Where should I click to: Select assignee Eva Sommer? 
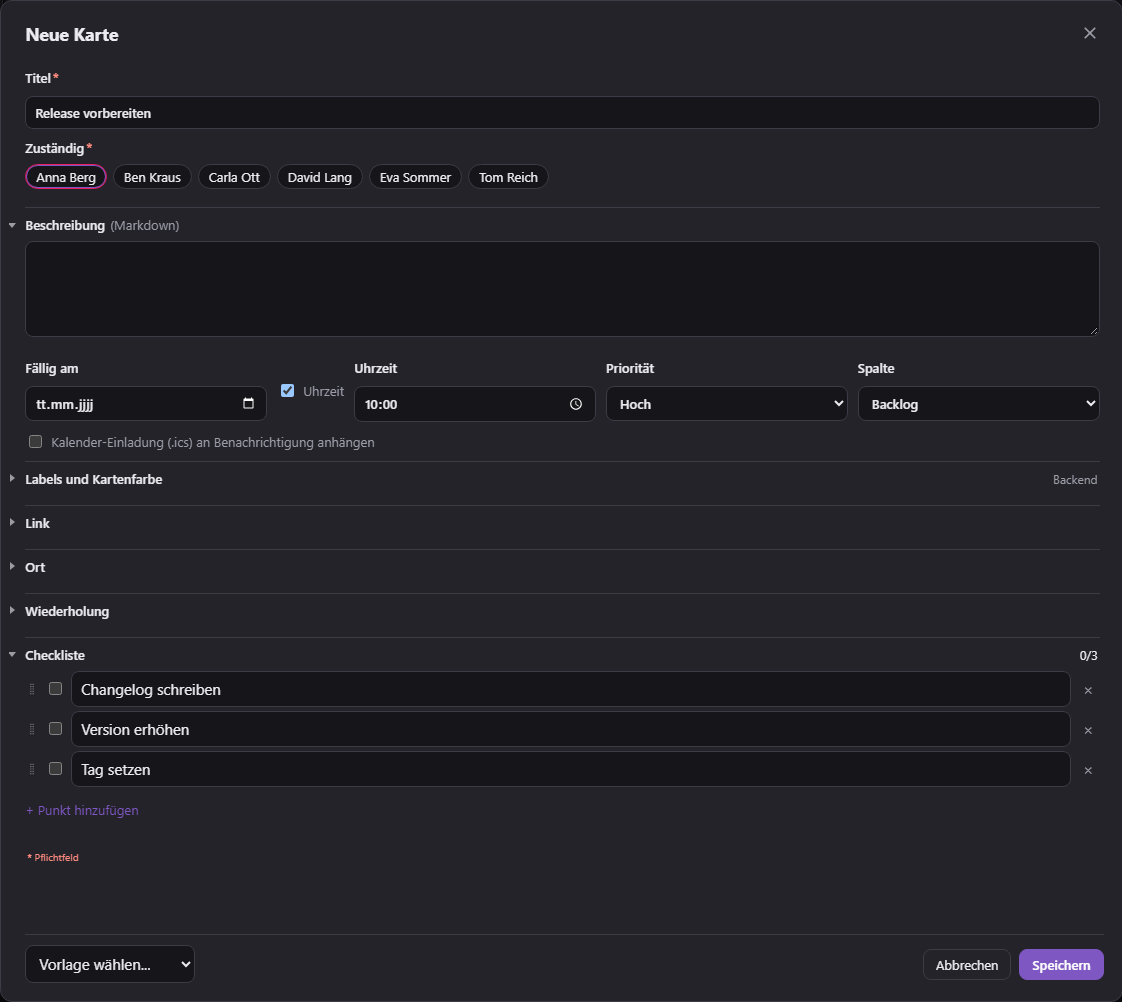pos(415,177)
